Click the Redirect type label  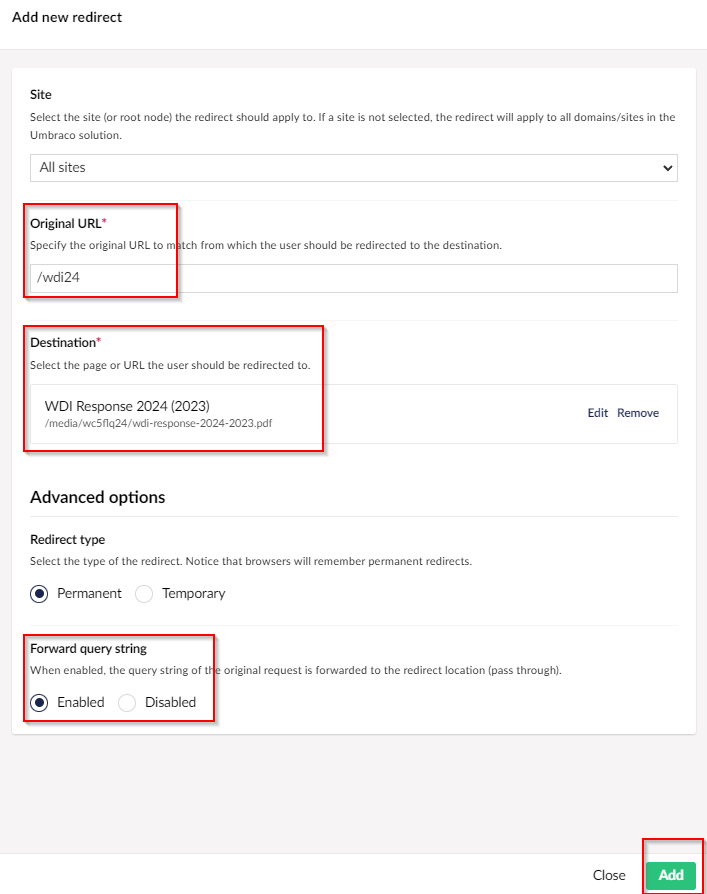pos(67,539)
